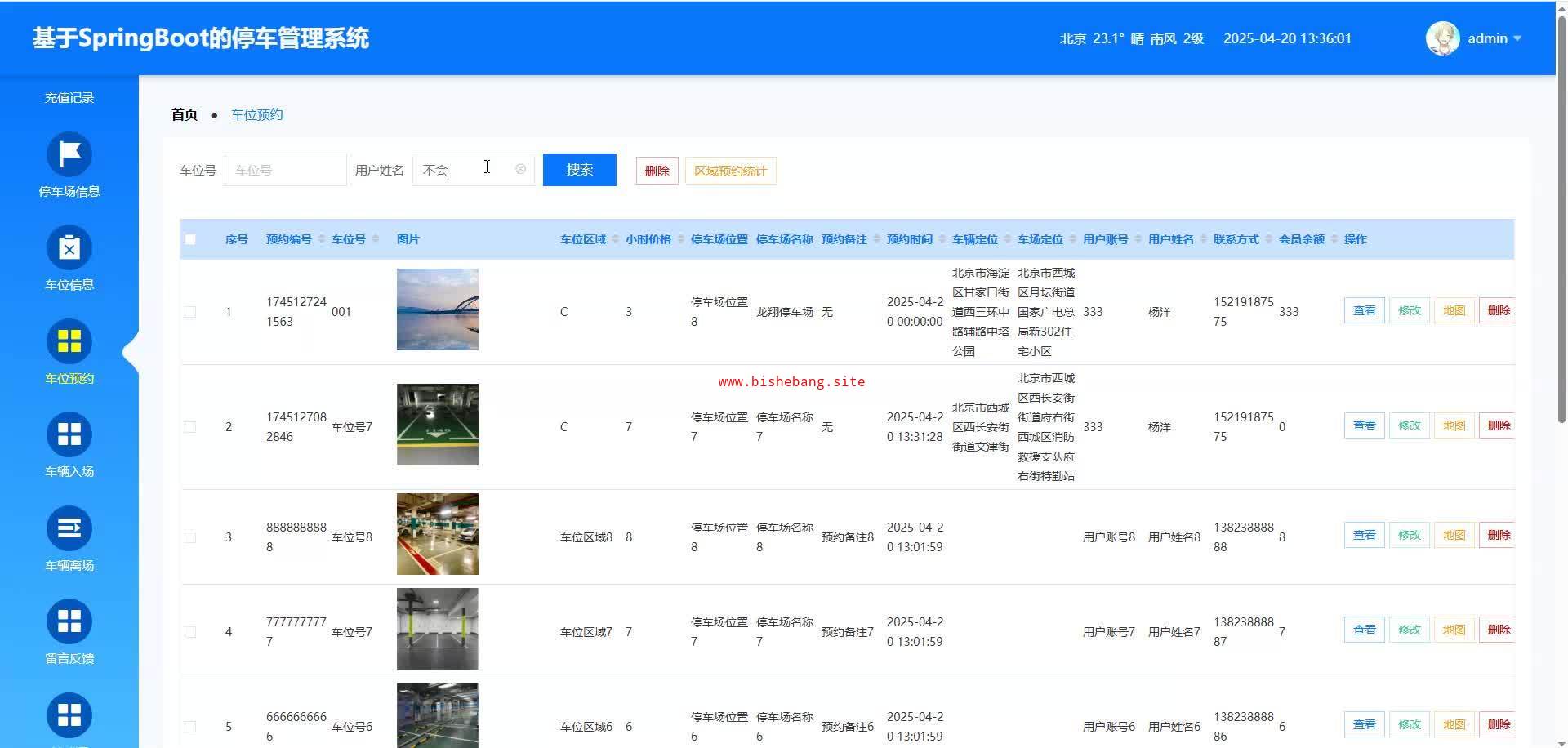Image resolution: width=1568 pixels, height=748 pixels.
Task: Sort by 预约编号 column arrows
Action: point(322,239)
